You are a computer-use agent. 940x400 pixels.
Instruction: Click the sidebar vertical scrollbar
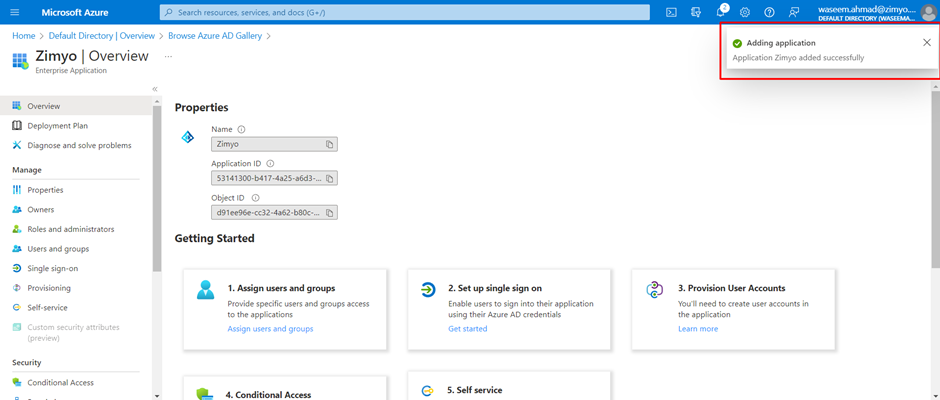pos(157,189)
